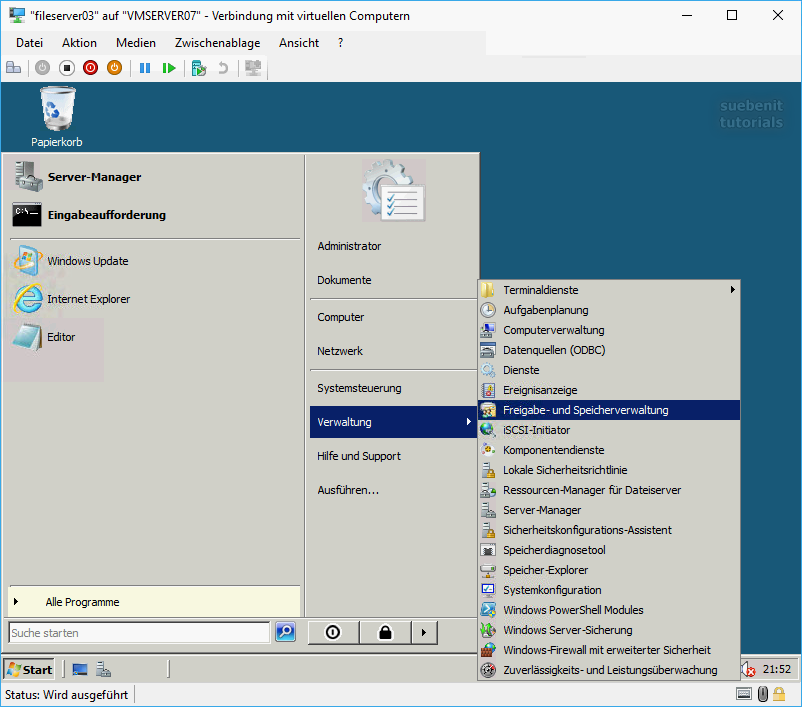This screenshot has width=802, height=707.
Task: Open iSCSI-Initiator
Action: tap(609, 430)
